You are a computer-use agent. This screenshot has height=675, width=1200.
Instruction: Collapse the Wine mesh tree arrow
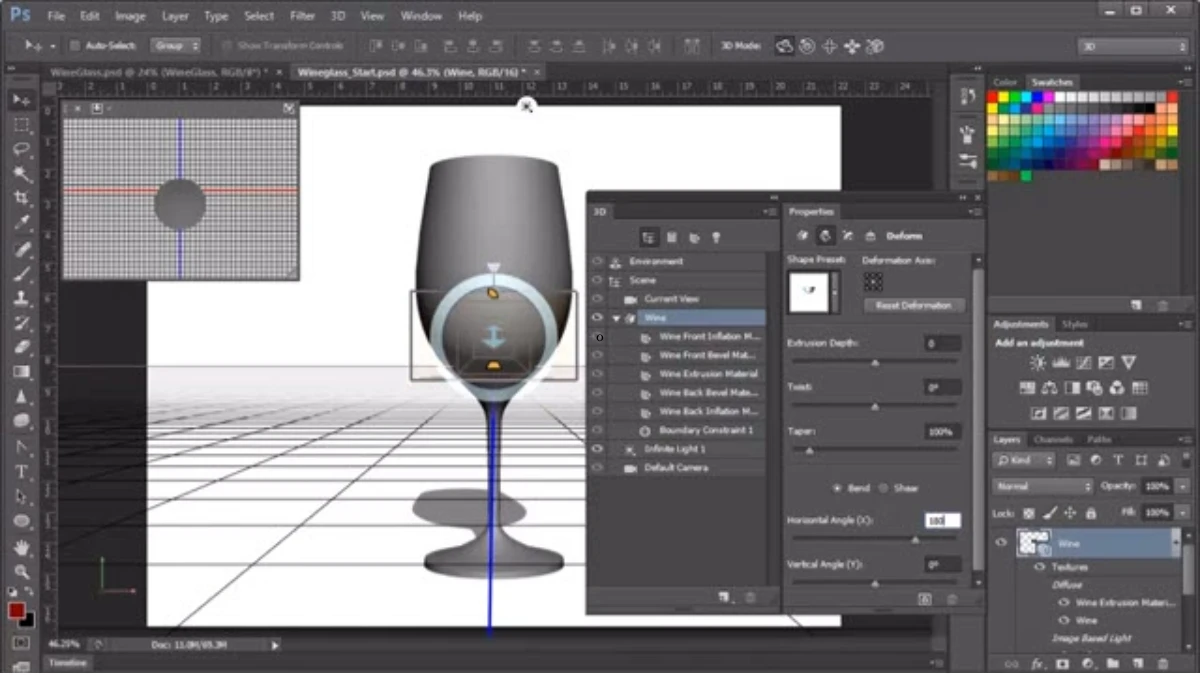point(617,318)
